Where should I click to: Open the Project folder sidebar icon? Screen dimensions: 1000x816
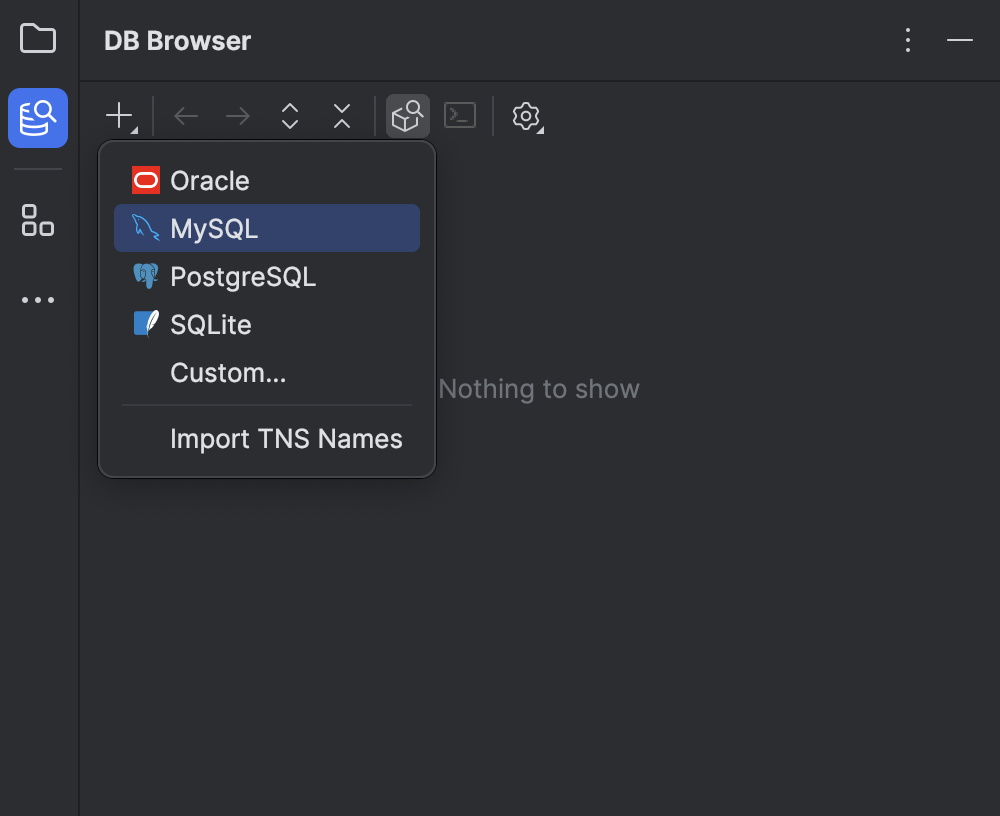click(37, 40)
